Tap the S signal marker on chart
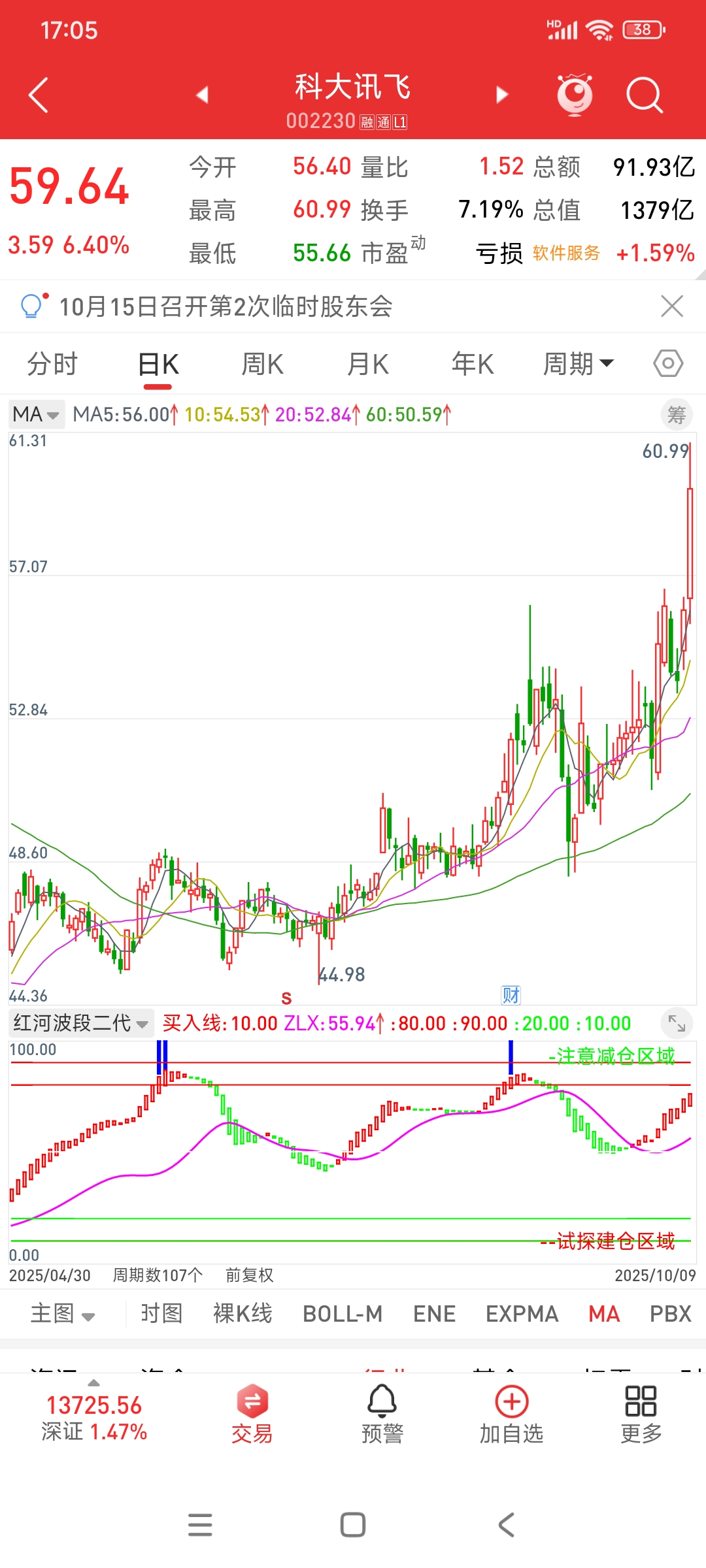Image resolution: width=706 pixels, height=1568 pixels. coord(286,998)
